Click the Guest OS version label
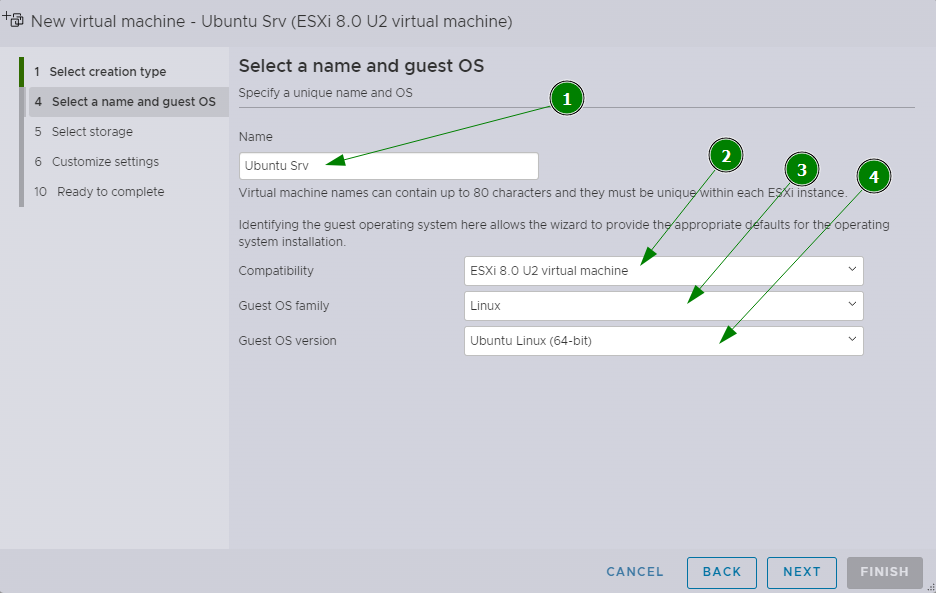Screen dimensions: 936x593 click(x=287, y=340)
